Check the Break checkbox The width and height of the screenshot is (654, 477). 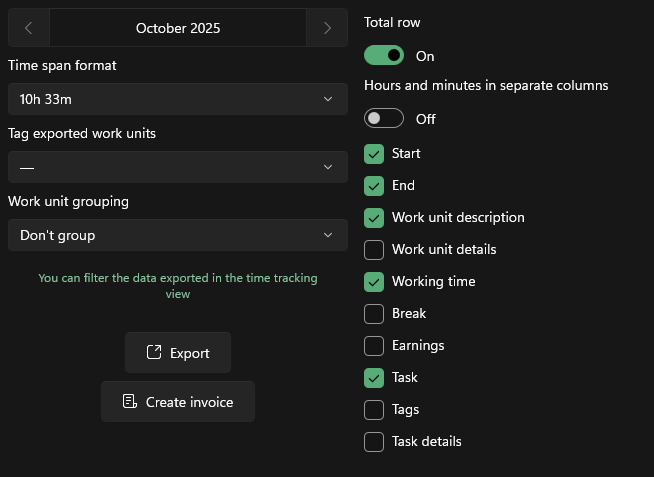coord(374,314)
